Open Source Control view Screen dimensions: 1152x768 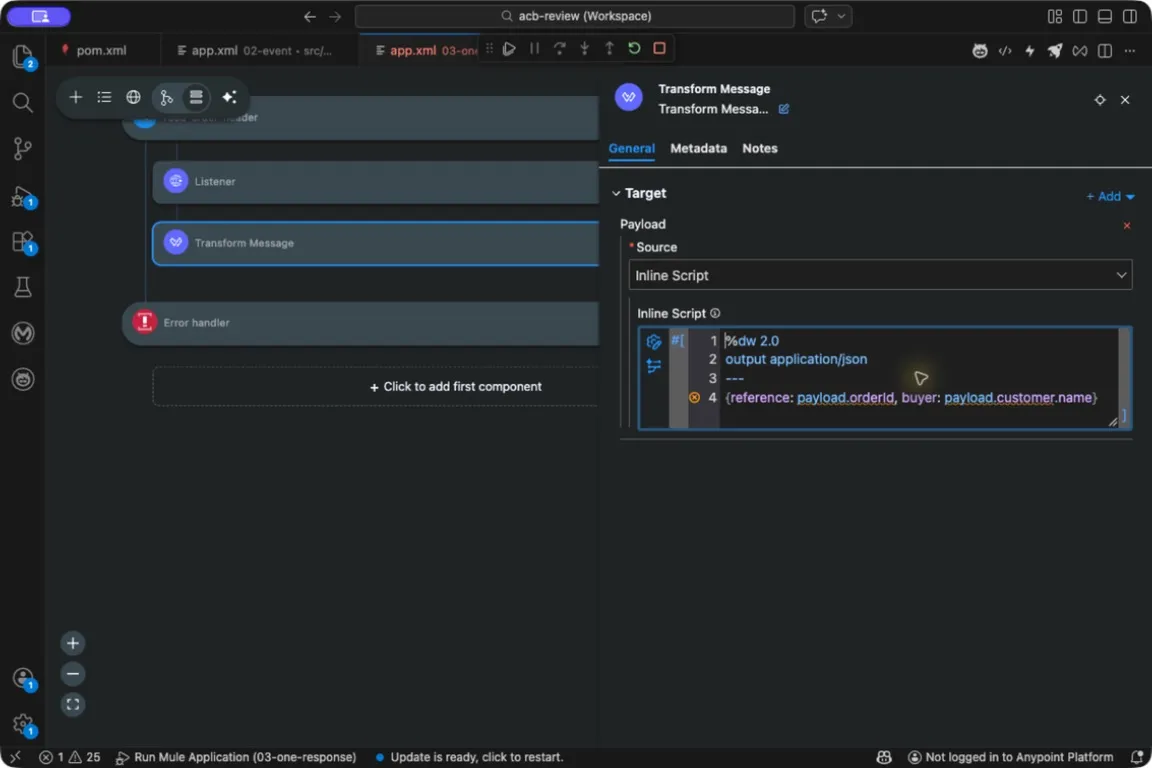23,148
